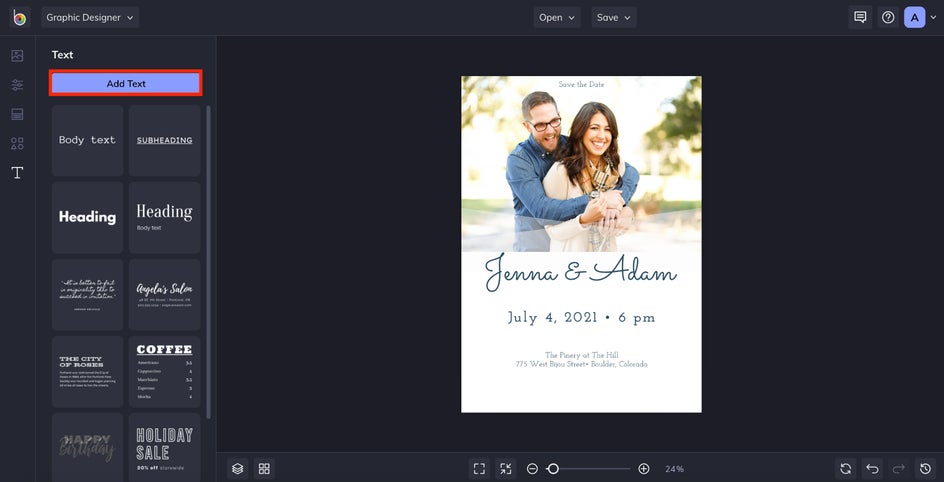Toggle the grid view icon
944x482 pixels.
(264, 469)
